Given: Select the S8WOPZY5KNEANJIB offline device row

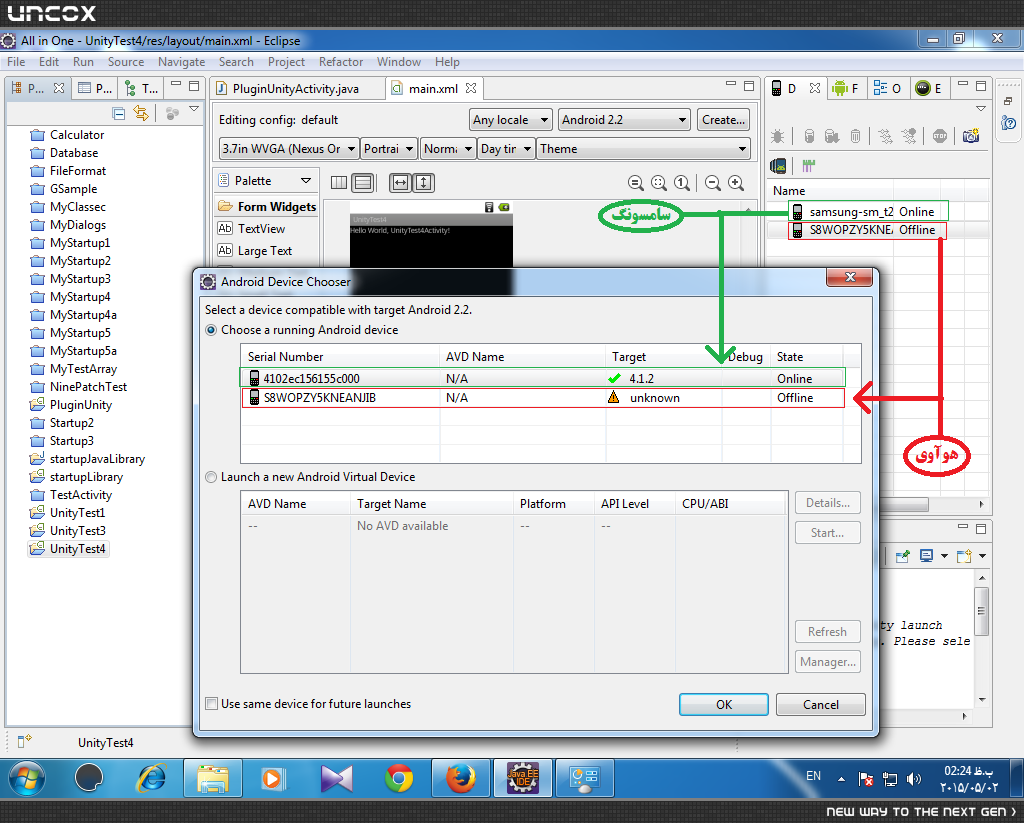Looking at the screenshot, I should (543, 398).
